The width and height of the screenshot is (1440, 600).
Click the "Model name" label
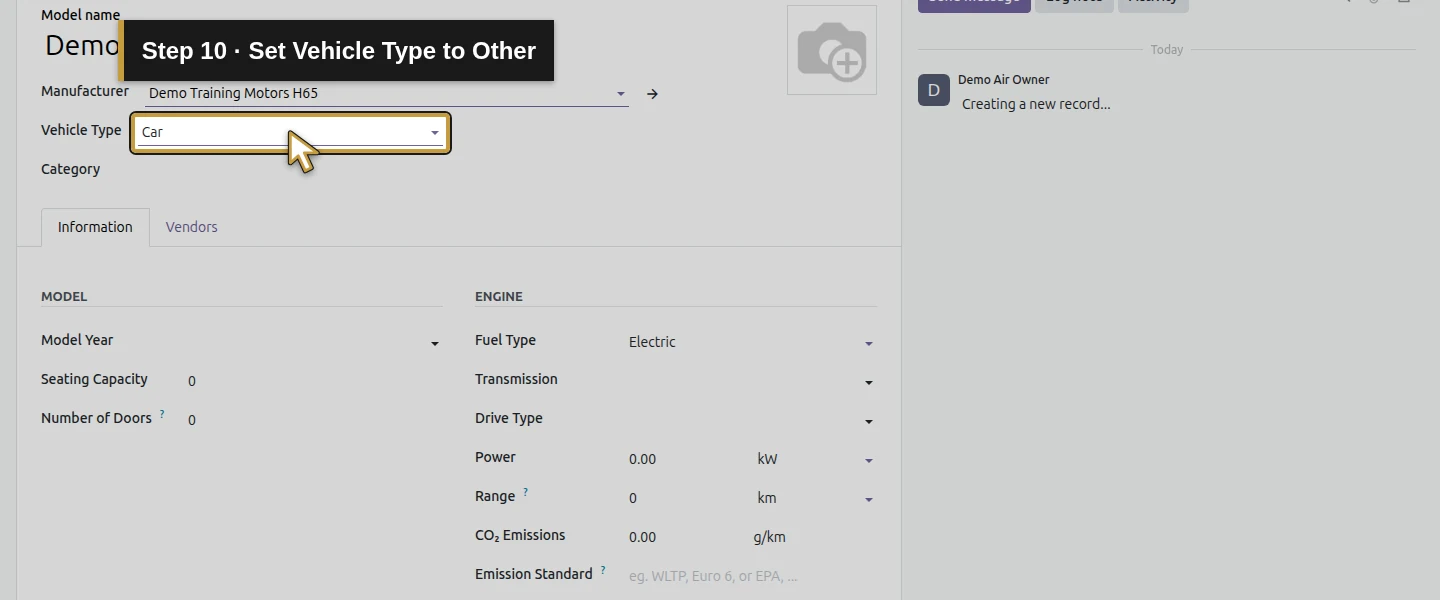coord(80,15)
